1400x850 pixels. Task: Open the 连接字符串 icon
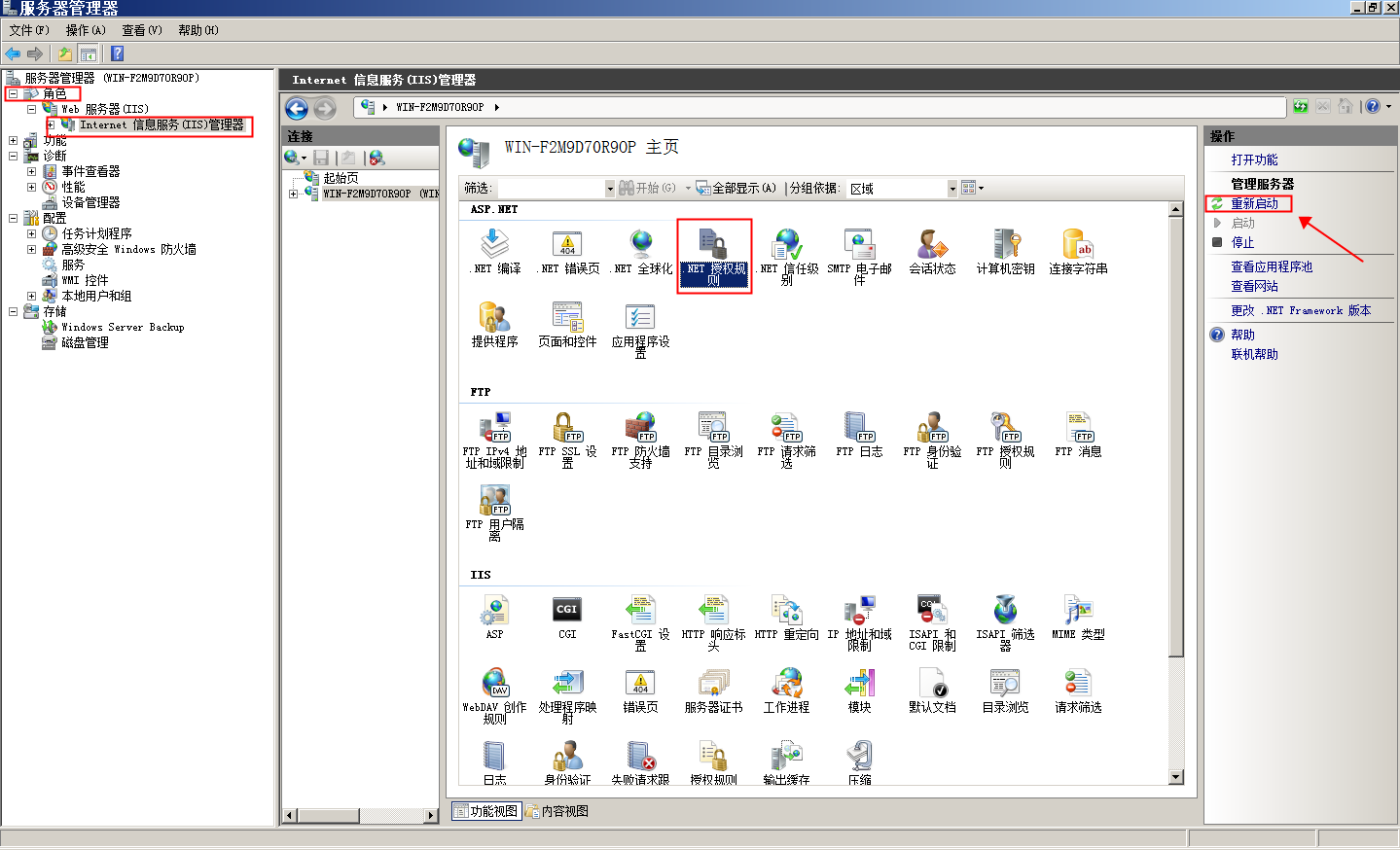tap(1078, 251)
